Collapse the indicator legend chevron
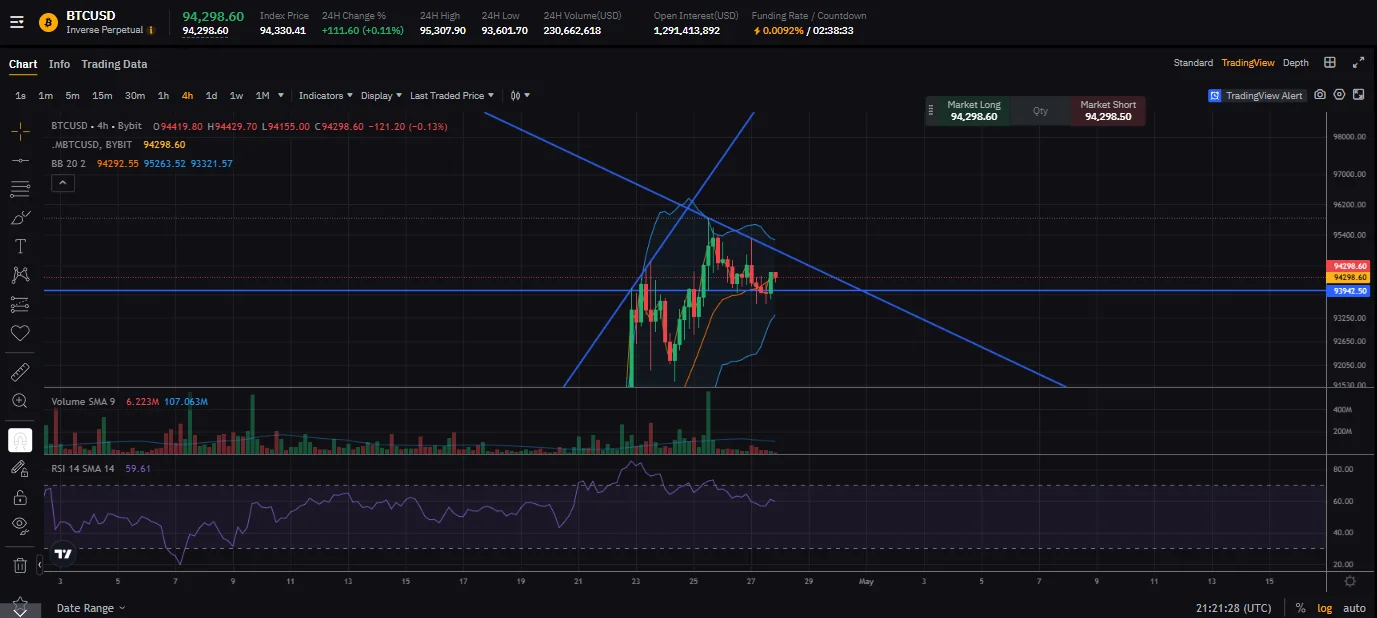The width and height of the screenshot is (1377, 618). [62, 183]
